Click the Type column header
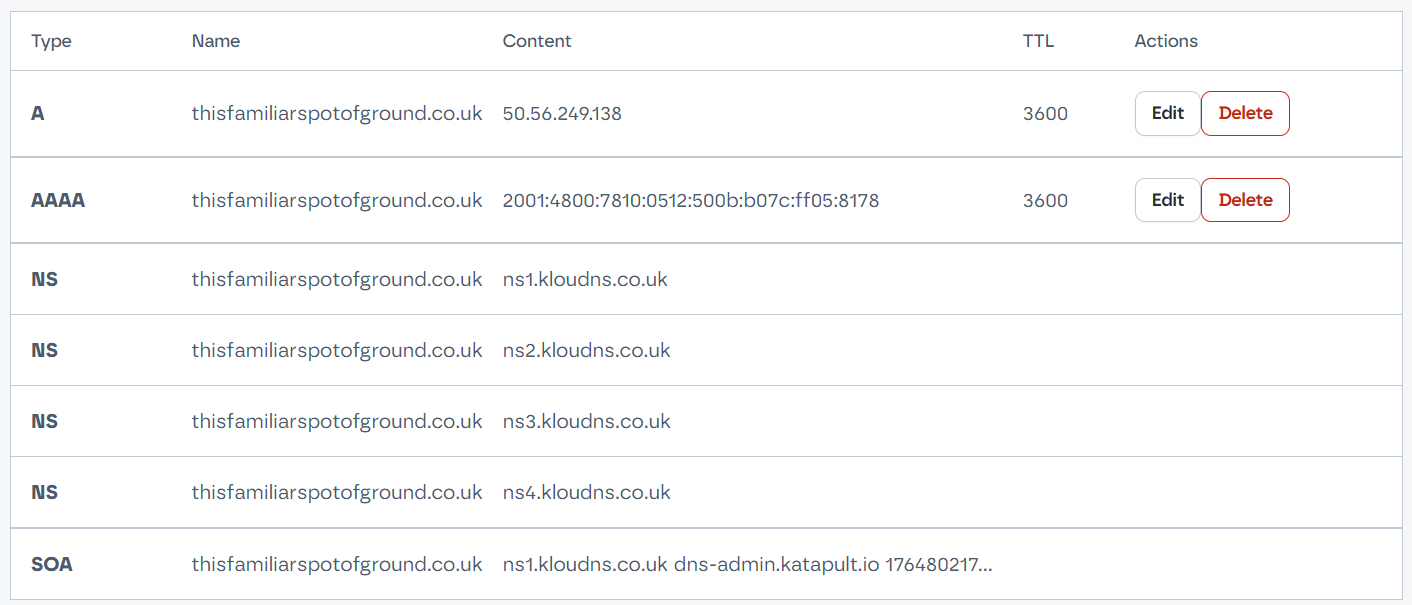 coord(52,41)
